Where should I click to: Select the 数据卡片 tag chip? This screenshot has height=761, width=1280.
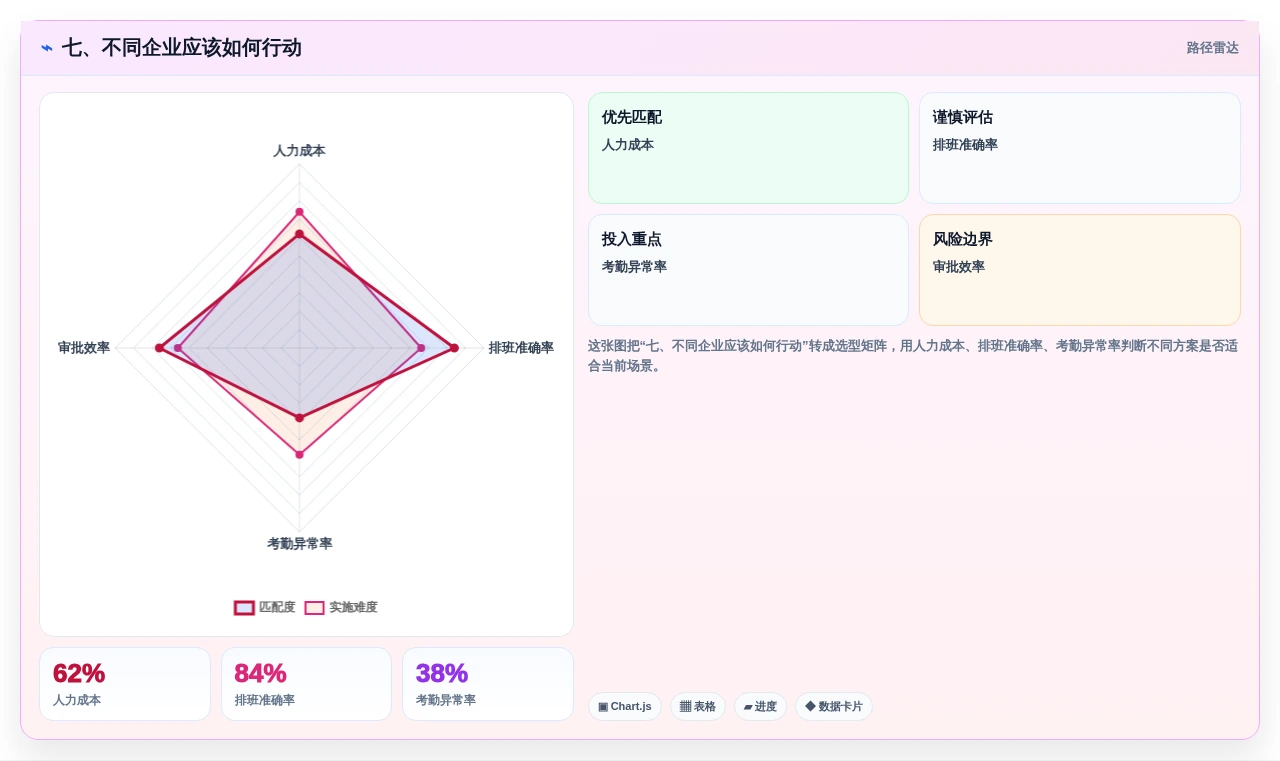coord(834,706)
